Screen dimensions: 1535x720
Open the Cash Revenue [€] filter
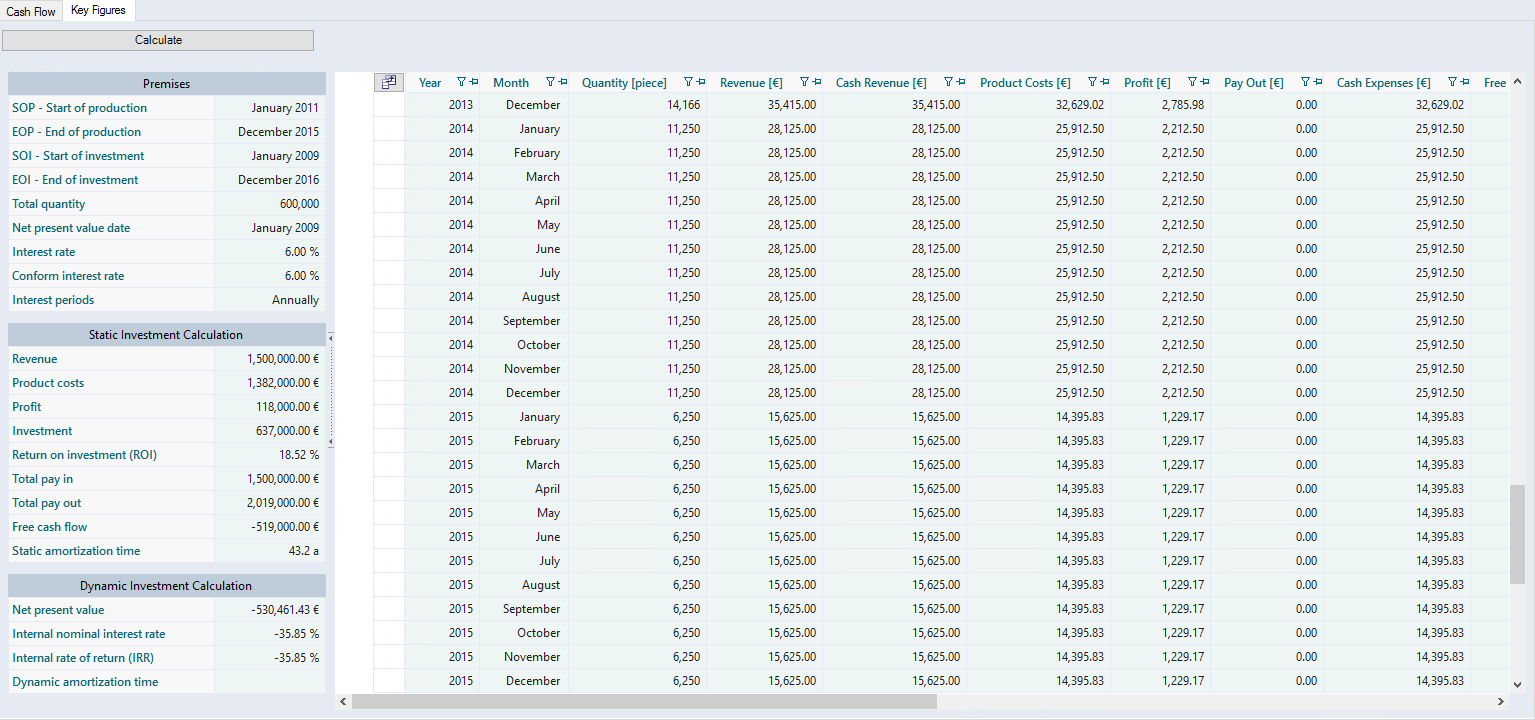click(948, 83)
